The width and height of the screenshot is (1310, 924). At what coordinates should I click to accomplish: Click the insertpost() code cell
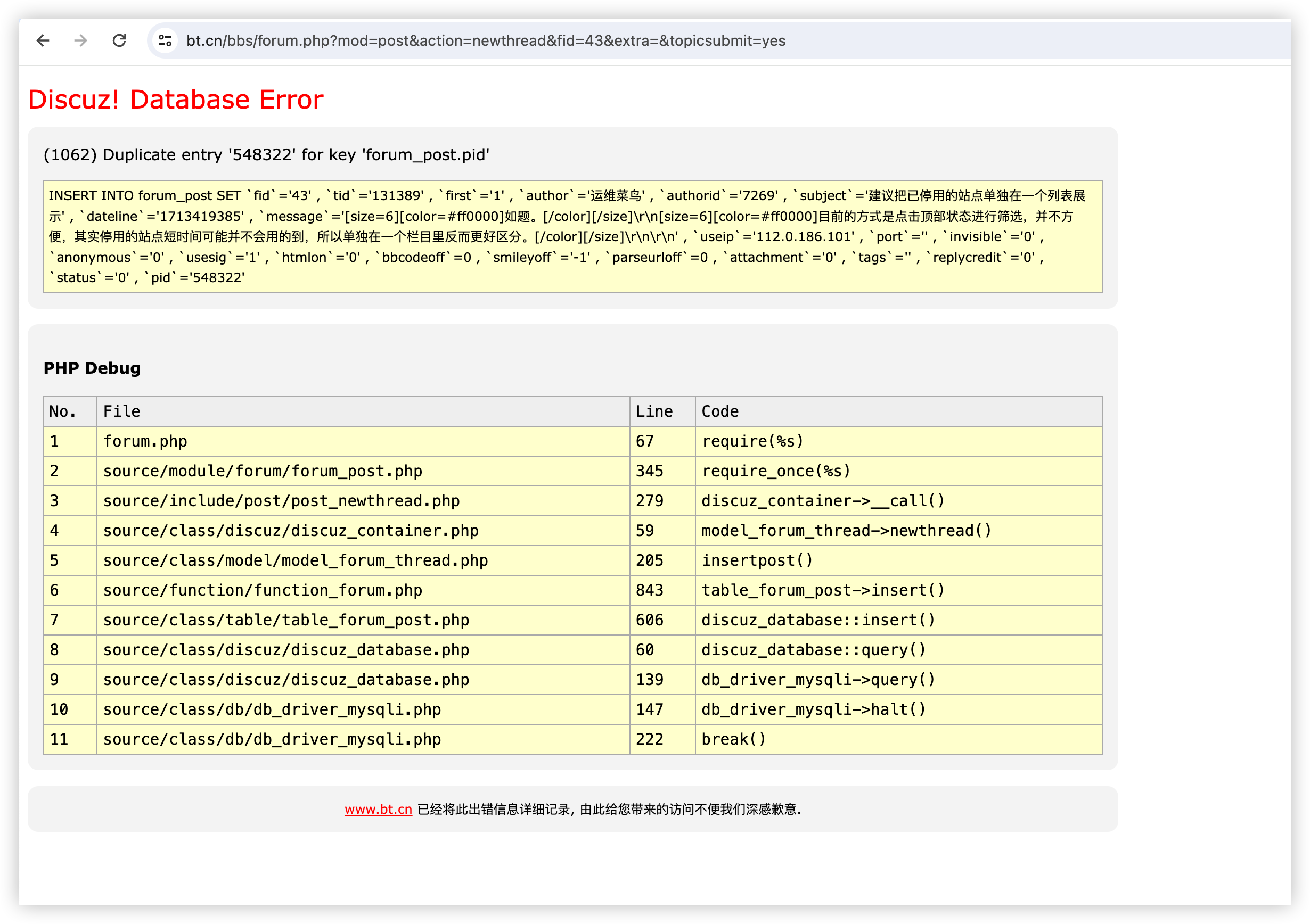[x=899, y=560]
